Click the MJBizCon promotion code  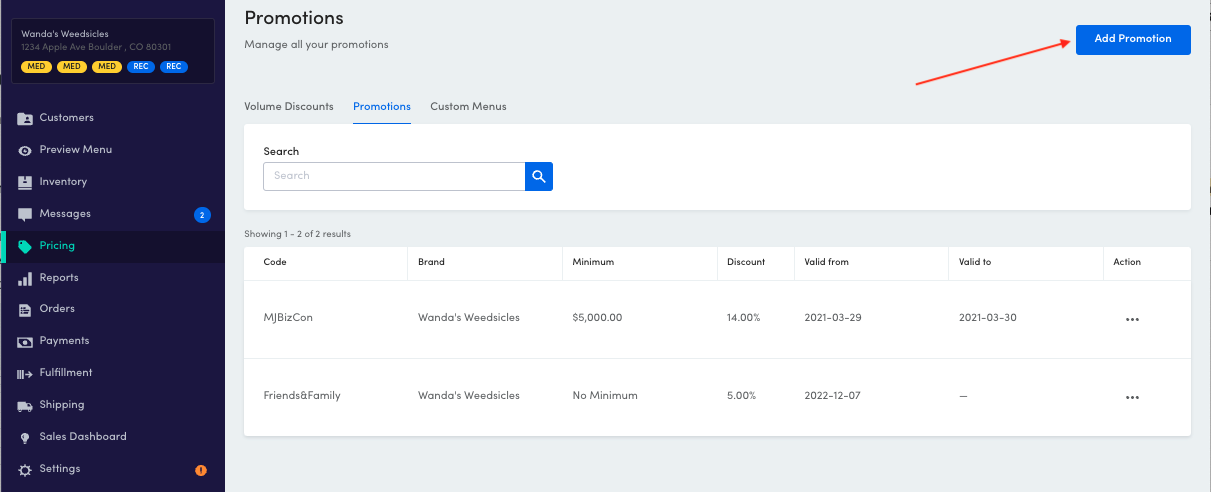point(288,318)
